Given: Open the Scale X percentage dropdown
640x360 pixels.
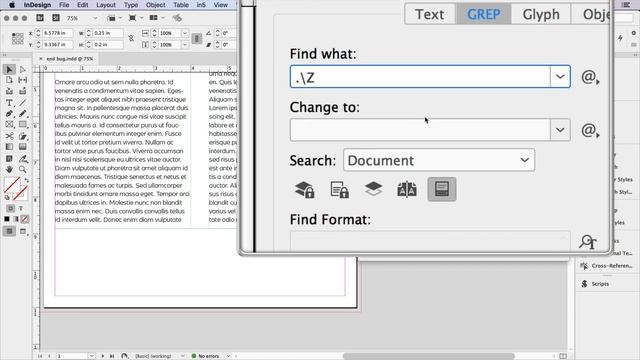Looking at the screenshot, I should pyautogui.click(x=185, y=33).
